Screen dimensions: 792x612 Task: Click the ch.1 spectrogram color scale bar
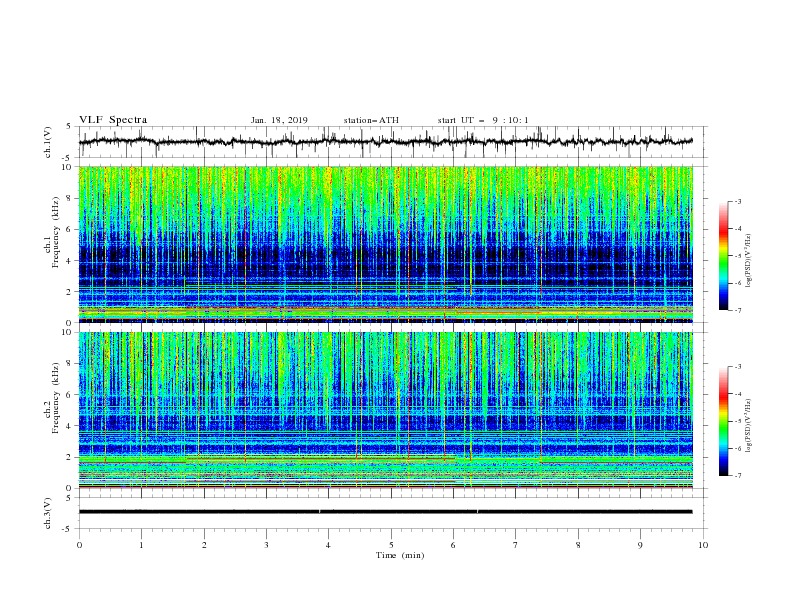pos(723,256)
